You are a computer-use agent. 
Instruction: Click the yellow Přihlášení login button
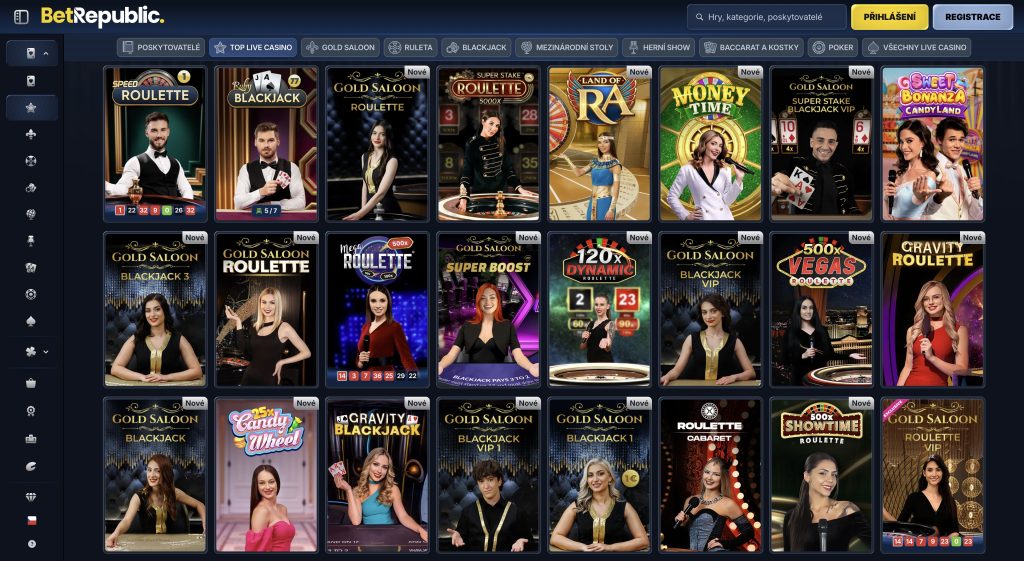coord(889,17)
